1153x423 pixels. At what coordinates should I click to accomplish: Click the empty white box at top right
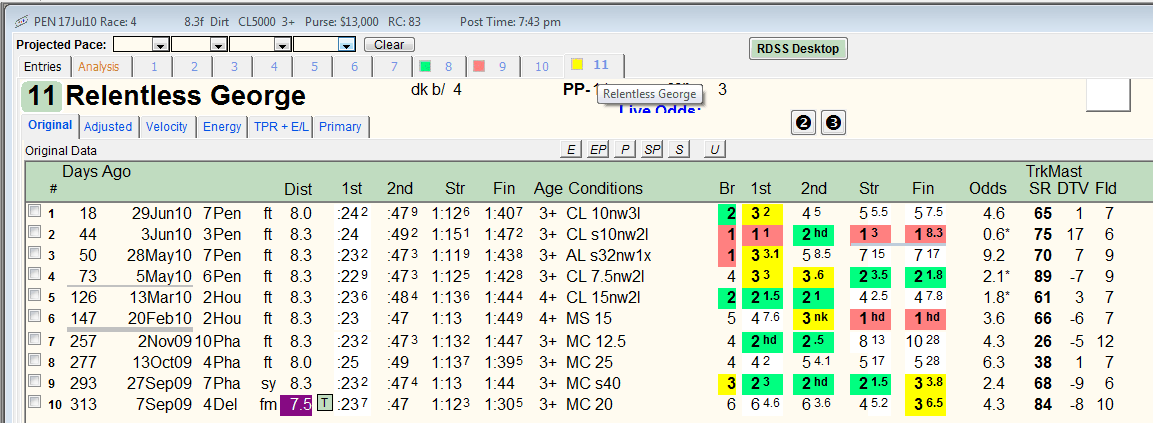(1108, 95)
